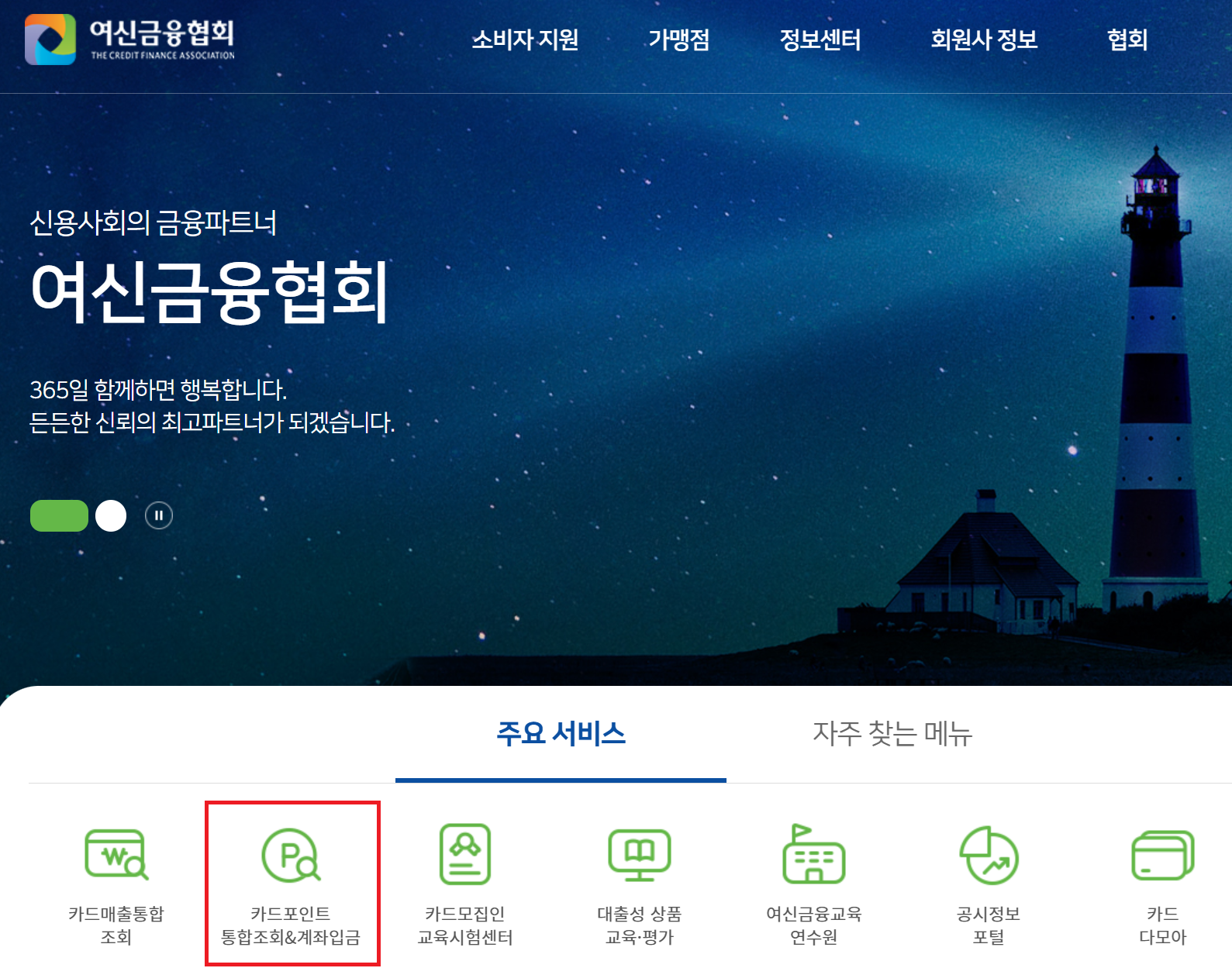Open the 카드 다모아 cards icon
This screenshot has width=1232, height=968.
tap(1163, 855)
